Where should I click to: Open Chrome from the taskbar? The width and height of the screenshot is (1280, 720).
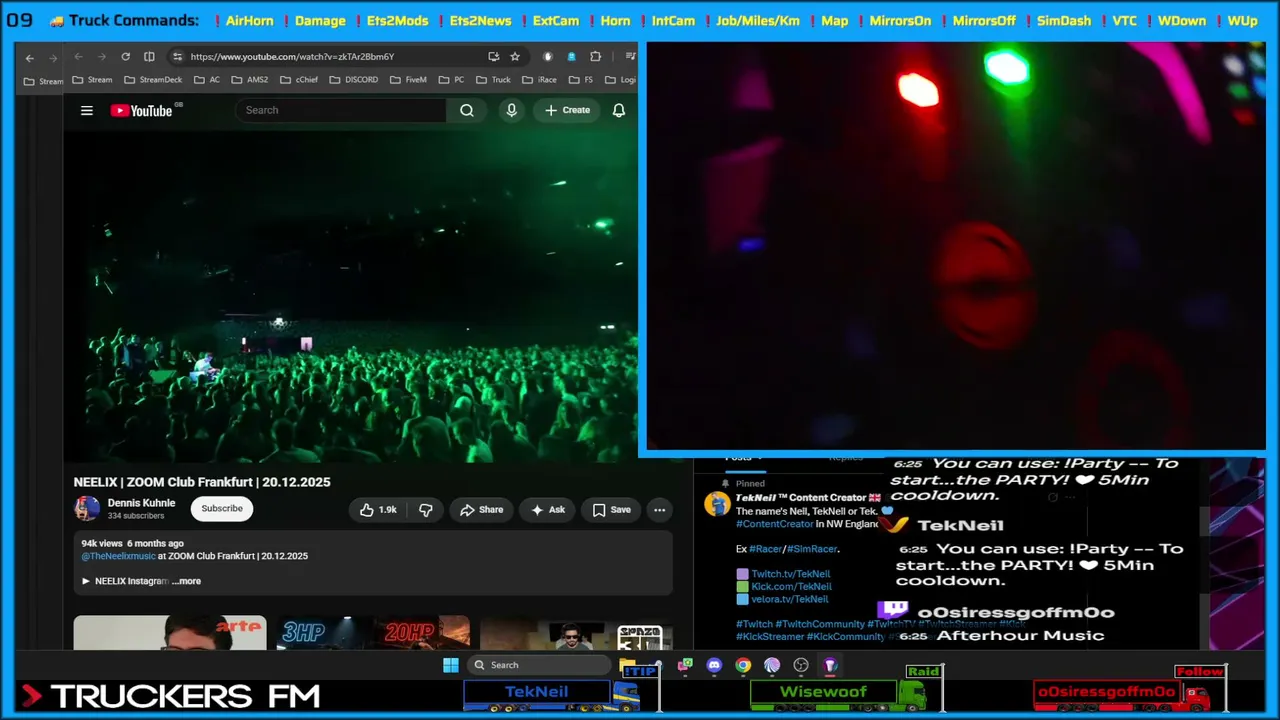[x=743, y=665]
